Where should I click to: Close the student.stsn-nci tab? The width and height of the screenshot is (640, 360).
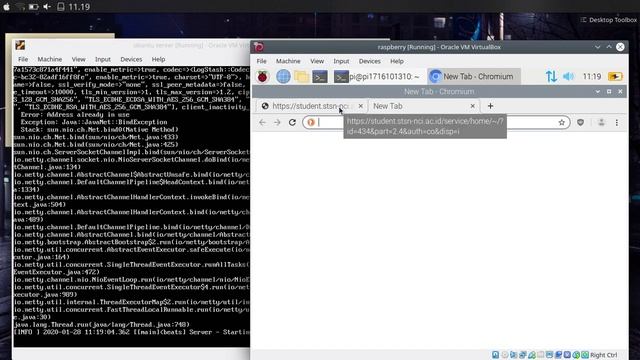coord(360,106)
